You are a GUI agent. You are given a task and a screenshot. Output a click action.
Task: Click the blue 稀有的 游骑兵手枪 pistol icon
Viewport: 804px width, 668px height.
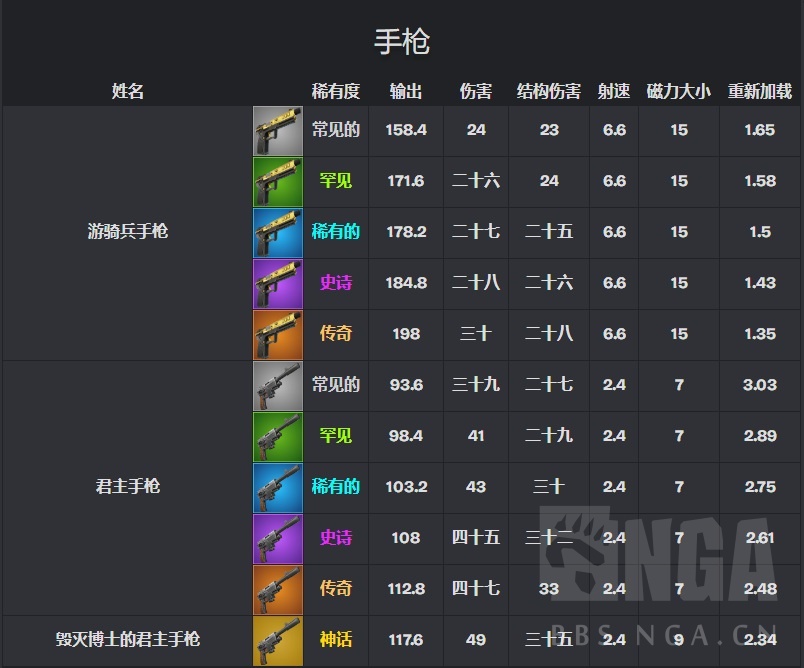tap(278, 233)
